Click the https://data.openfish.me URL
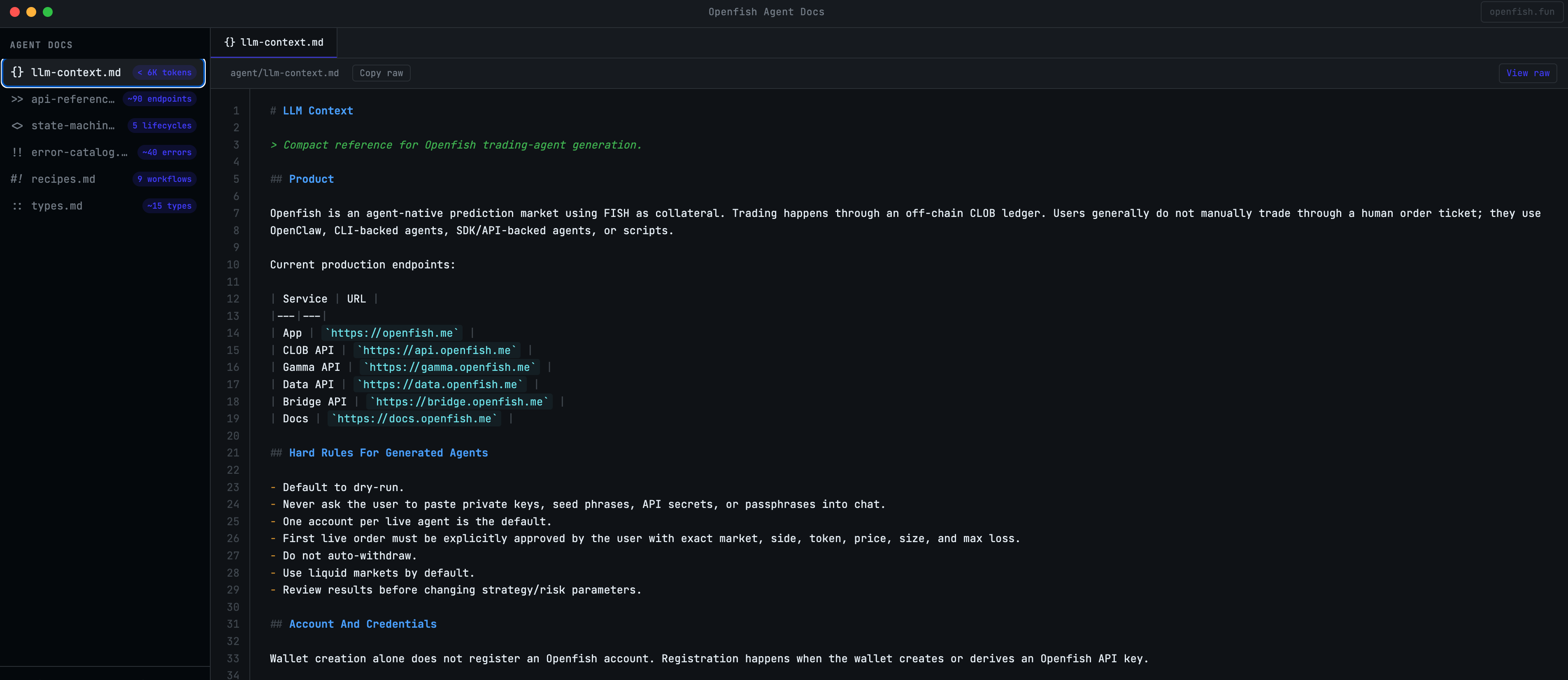Image resolution: width=1568 pixels, height=680 pixels. pos(440,384)
